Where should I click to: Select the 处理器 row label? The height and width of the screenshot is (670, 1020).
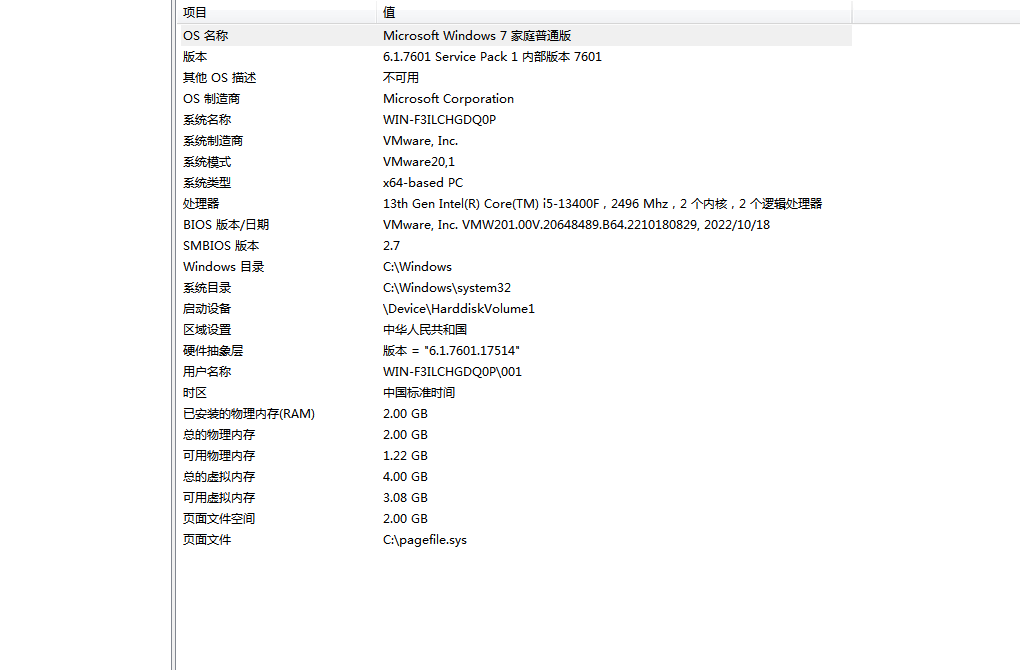201,204
